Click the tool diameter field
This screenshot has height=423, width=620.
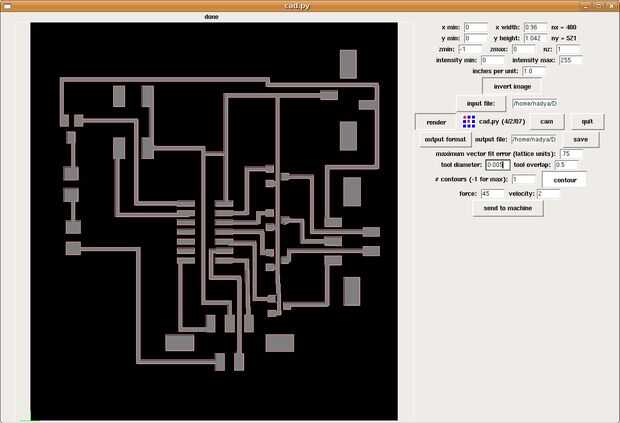(x=498, y=165)
